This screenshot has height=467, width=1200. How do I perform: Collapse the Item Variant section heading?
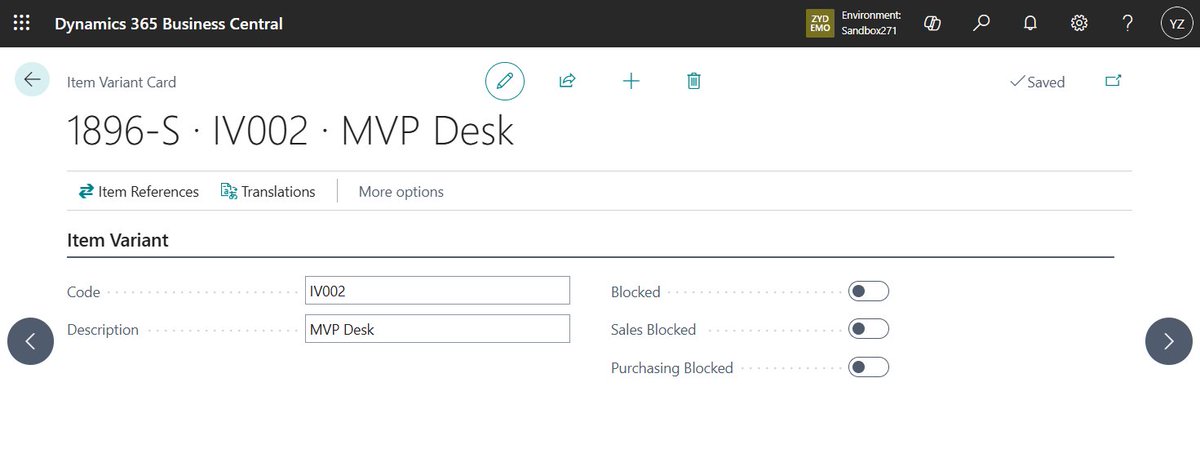118,240
